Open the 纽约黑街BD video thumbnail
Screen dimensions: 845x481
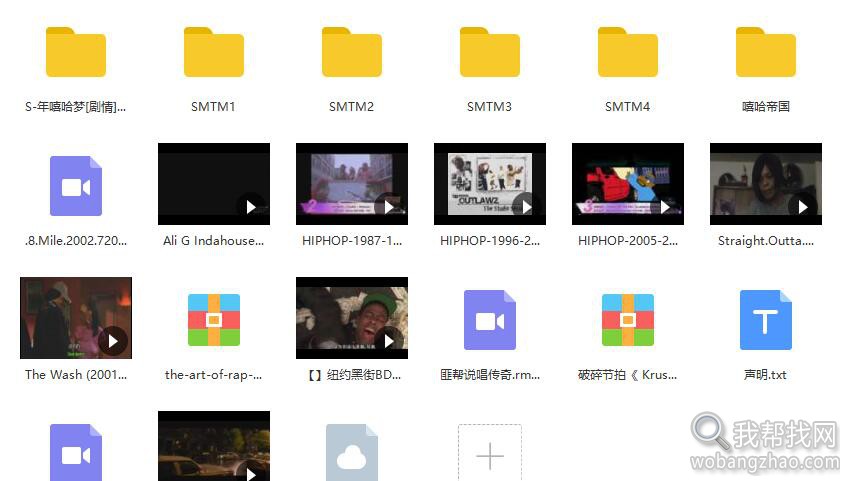point(352,318)
